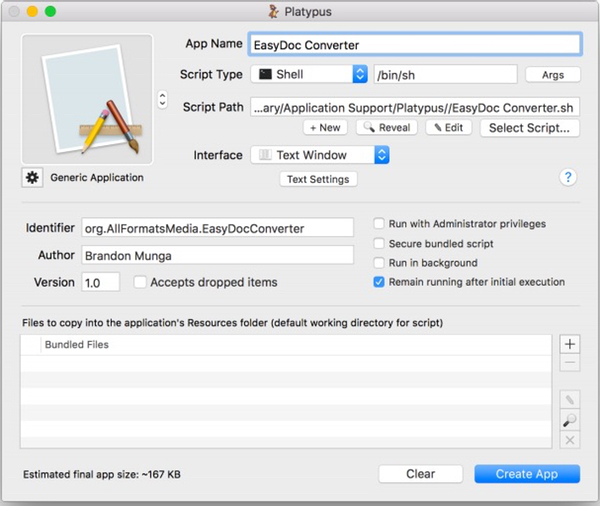
Task: Open the Script Type Shell dropdown
Action: (x=309, y=74)
